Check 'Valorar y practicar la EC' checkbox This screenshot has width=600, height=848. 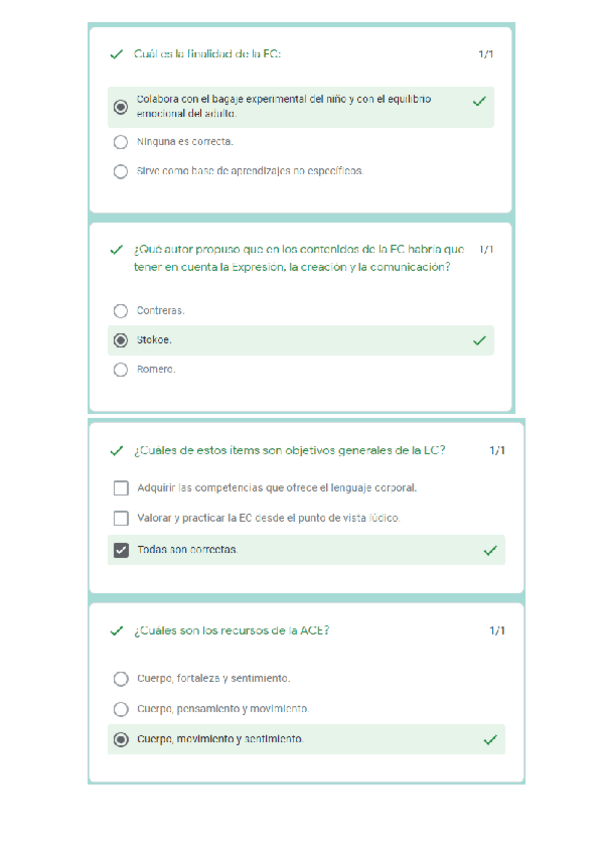[121, 518]
